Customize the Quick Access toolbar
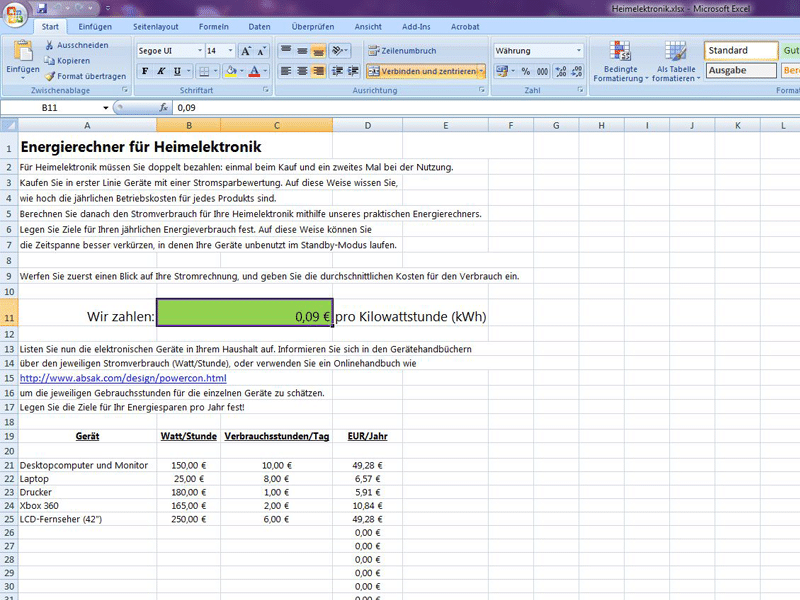Image resolution: width=800 pixels, height=600 pixels. click(108, 8)
